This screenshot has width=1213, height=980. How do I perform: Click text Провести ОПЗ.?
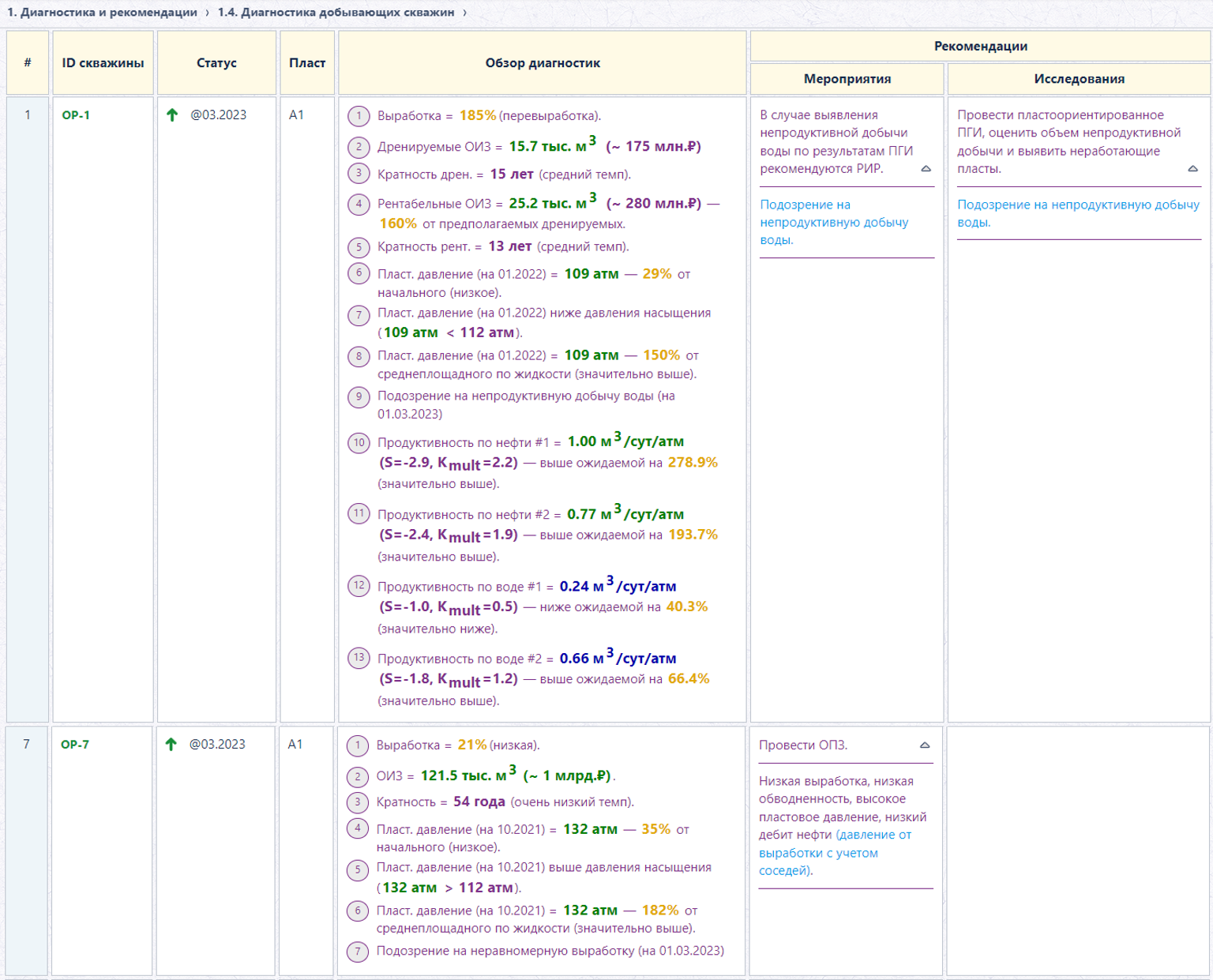tap(803, 745)
